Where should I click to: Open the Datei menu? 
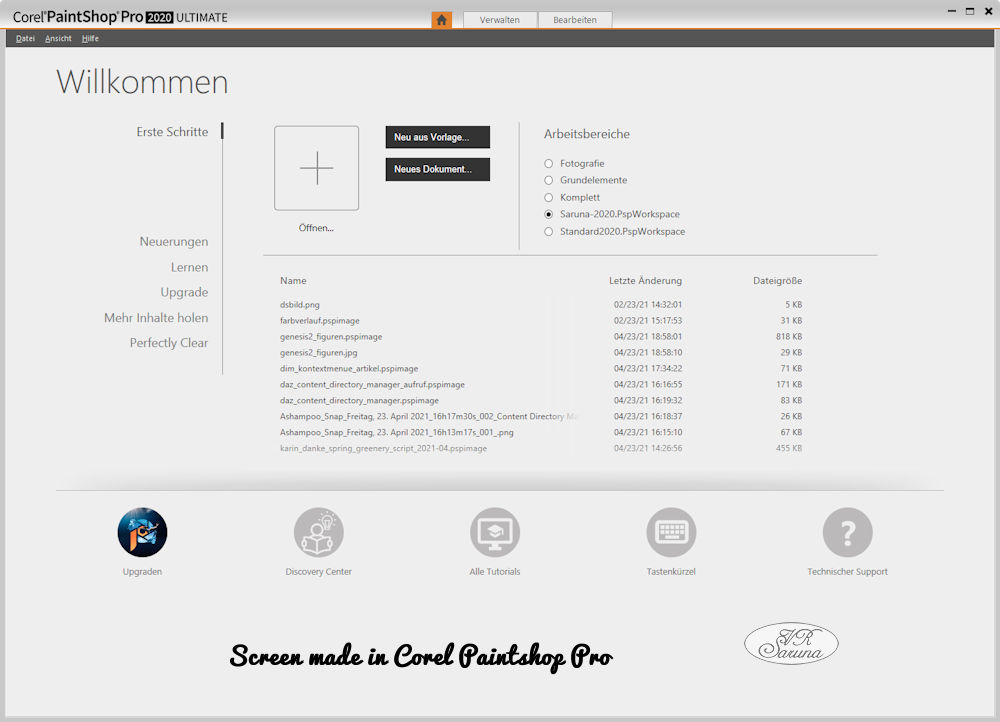coord(26,38)
